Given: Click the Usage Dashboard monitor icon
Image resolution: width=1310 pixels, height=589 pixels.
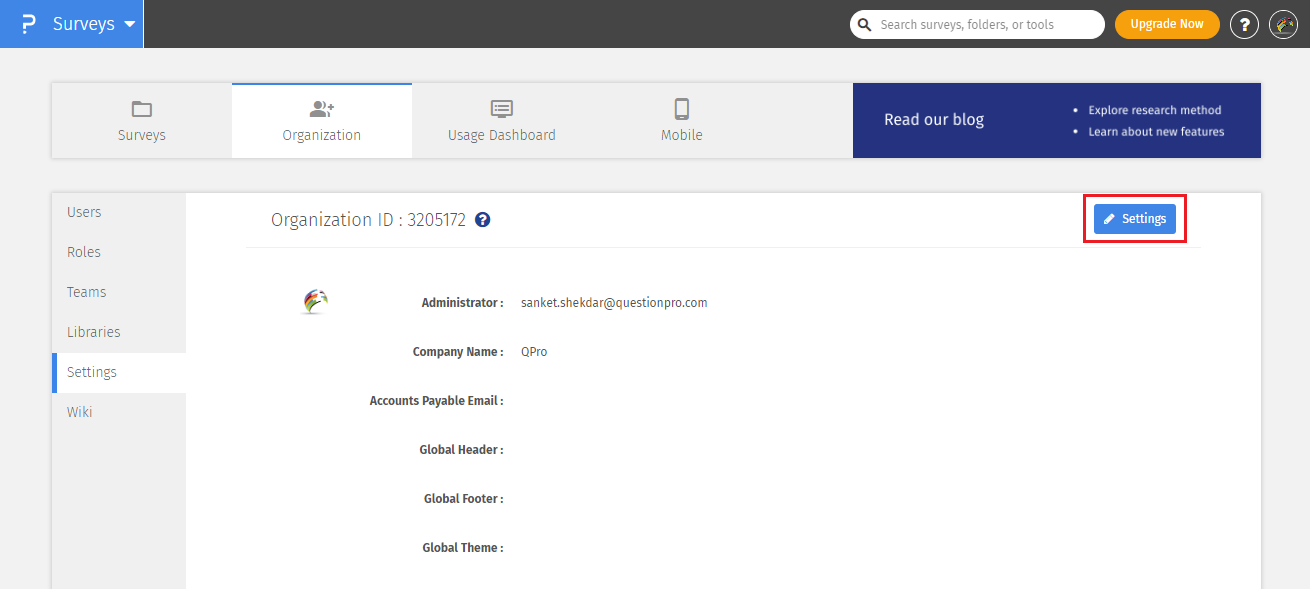Looking at the screenshot, I should 502,109.
